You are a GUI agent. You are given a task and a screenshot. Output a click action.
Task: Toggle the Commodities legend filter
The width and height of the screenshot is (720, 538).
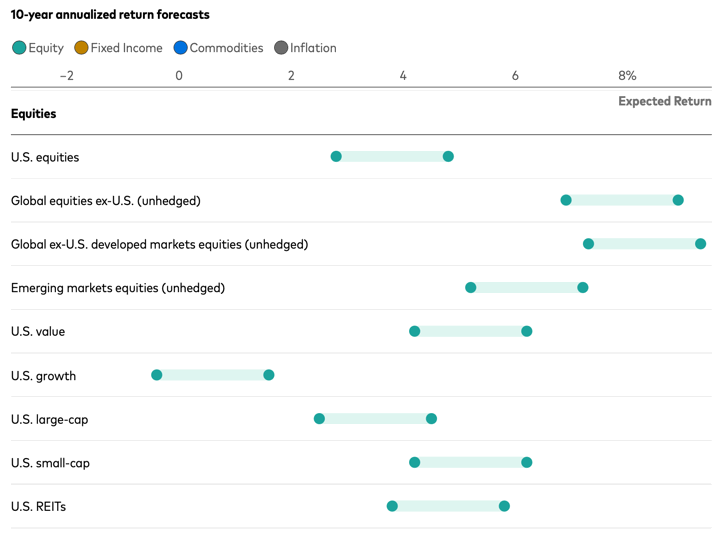(218, 48)
